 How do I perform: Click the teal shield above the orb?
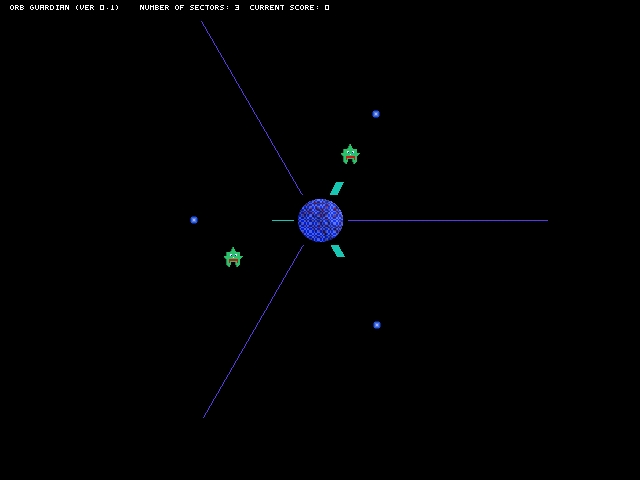[x=337, y=189]
